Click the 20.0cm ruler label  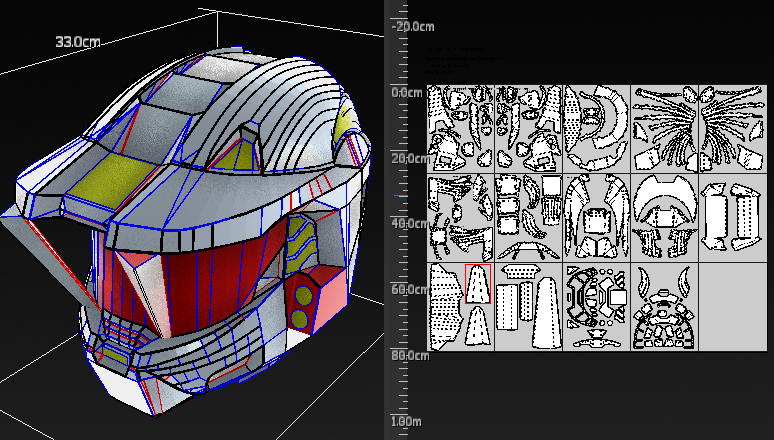pyautogui.click(x=411, y=159)
